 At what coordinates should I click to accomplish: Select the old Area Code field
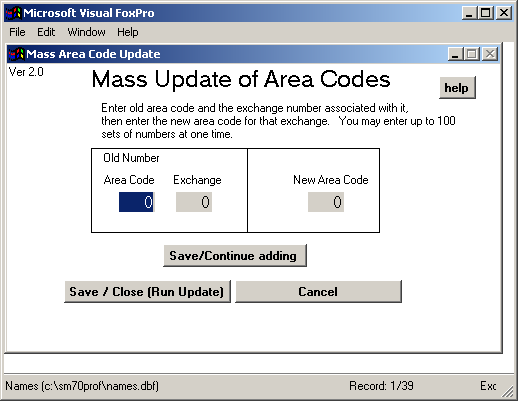click(137, 202)
